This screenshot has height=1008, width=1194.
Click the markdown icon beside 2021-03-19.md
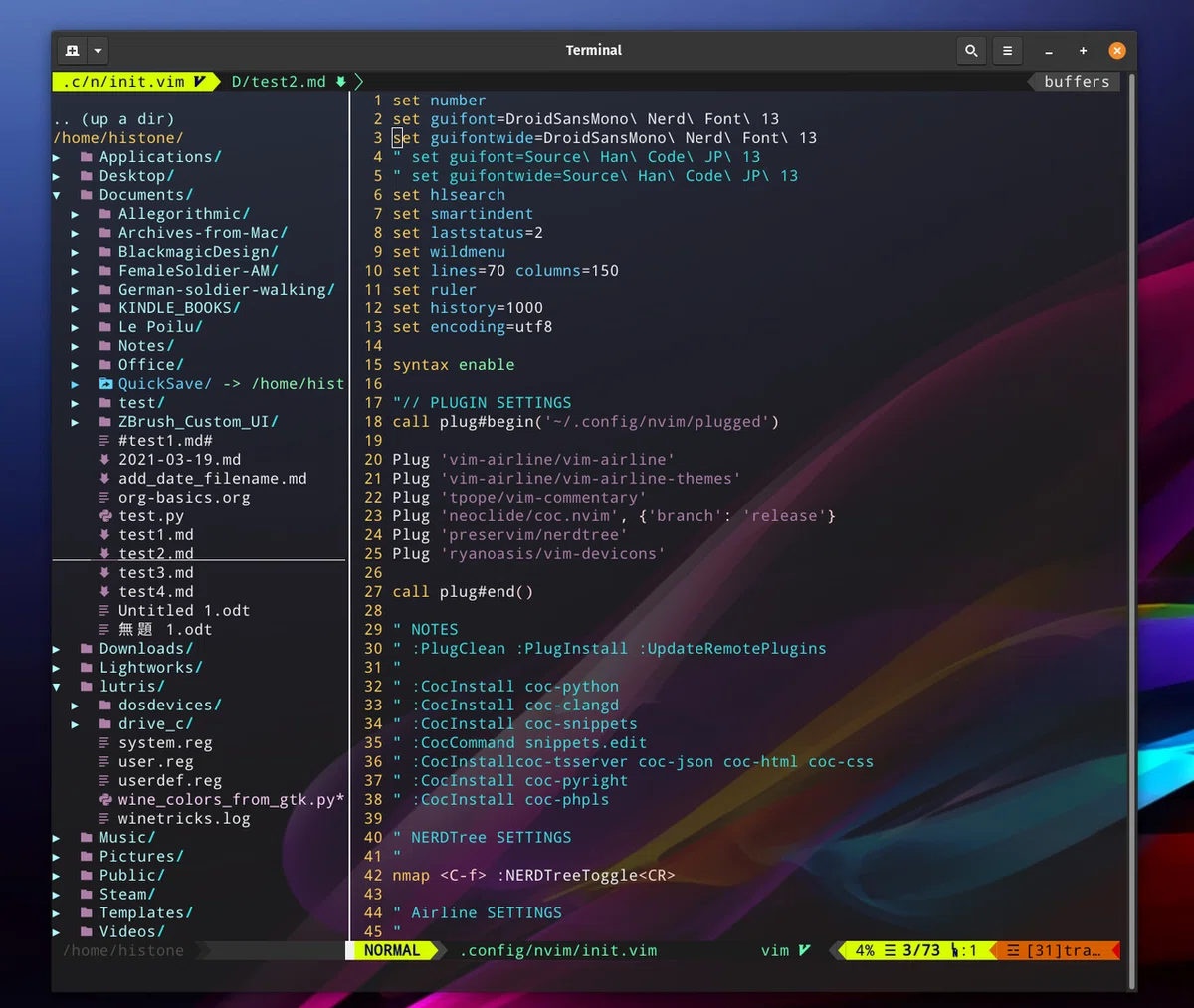tap(105, 460)
